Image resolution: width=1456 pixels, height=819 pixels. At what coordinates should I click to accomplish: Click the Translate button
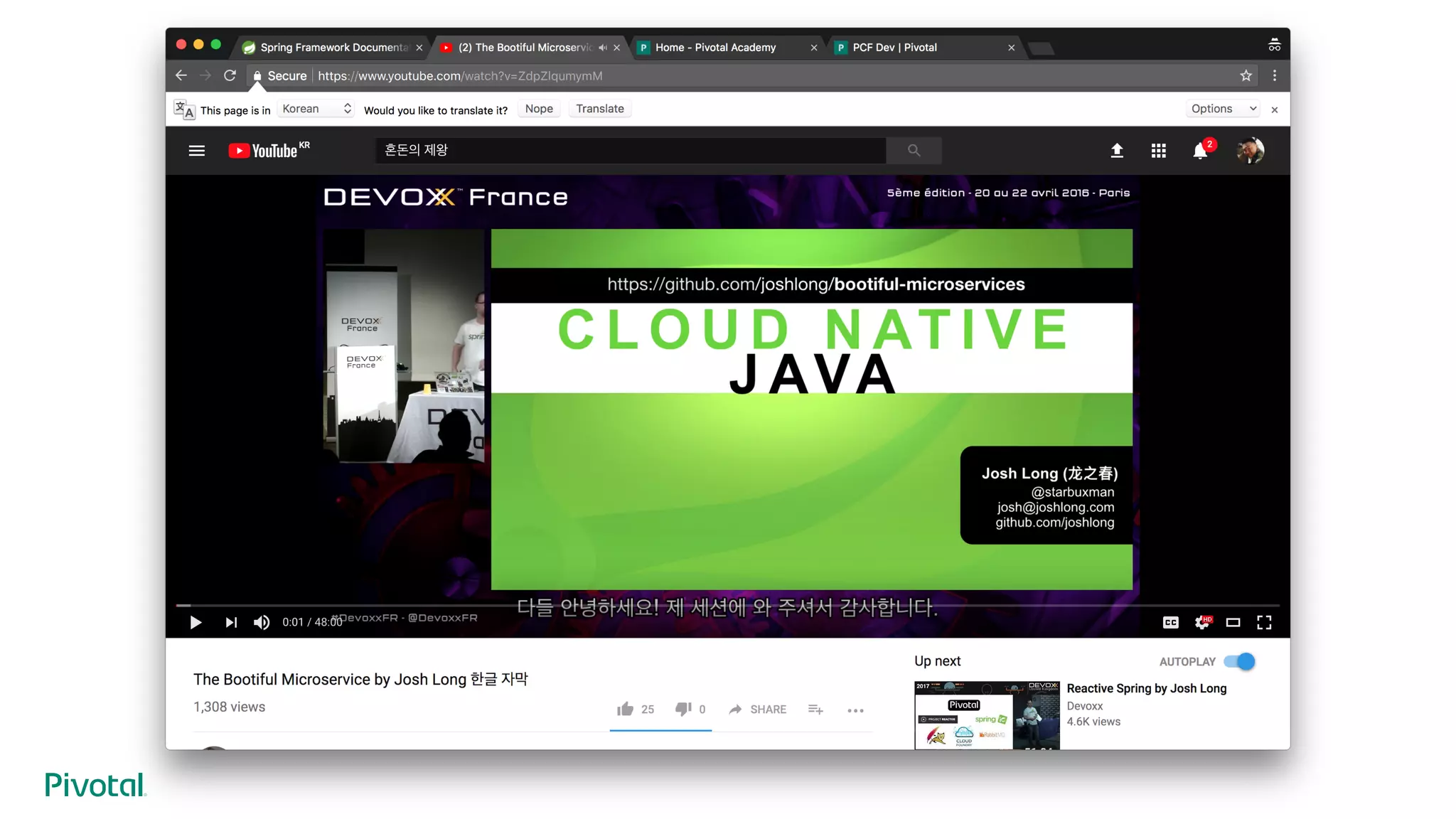(599, 109)
